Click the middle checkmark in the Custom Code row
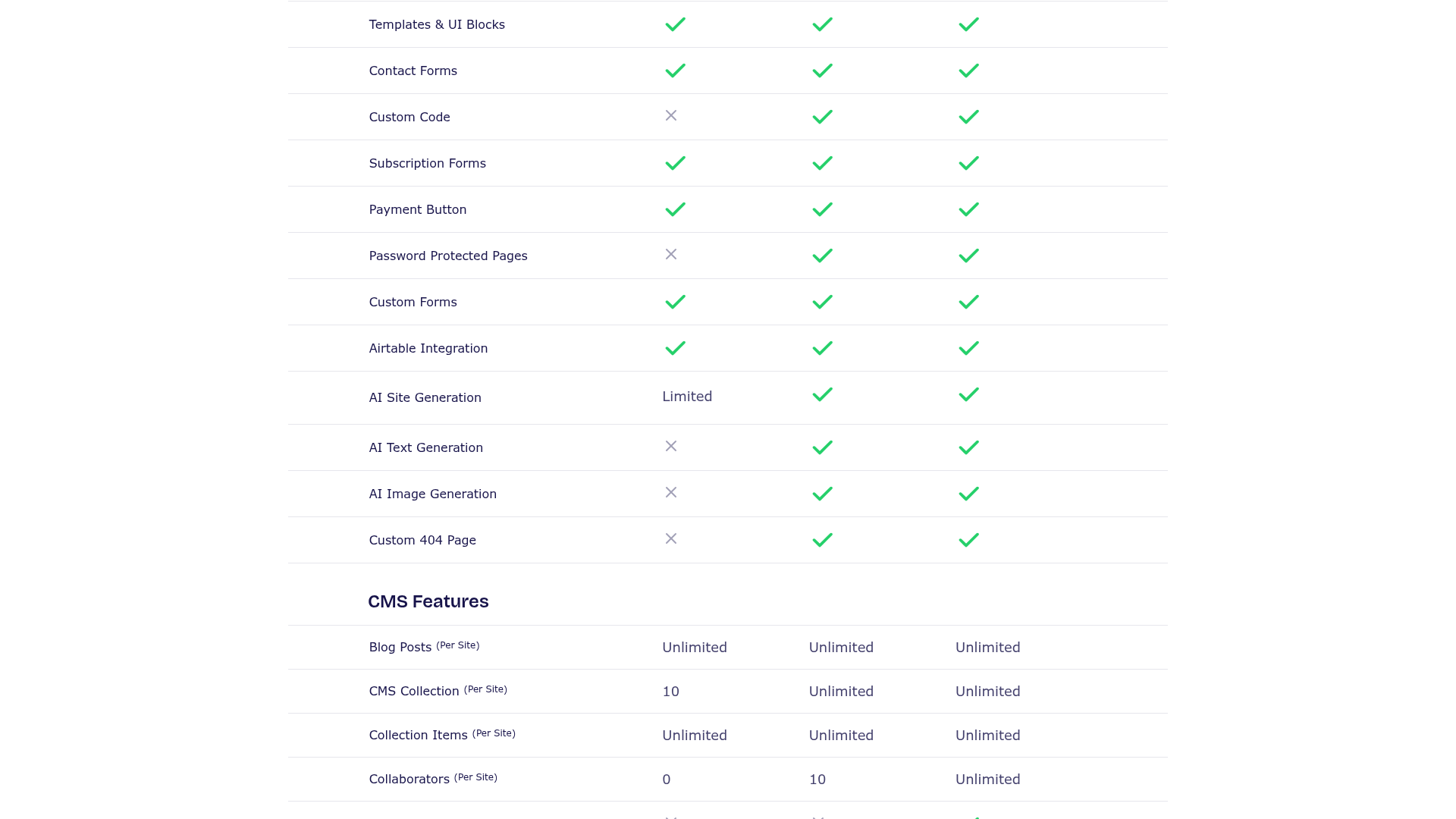 [822, 117]
